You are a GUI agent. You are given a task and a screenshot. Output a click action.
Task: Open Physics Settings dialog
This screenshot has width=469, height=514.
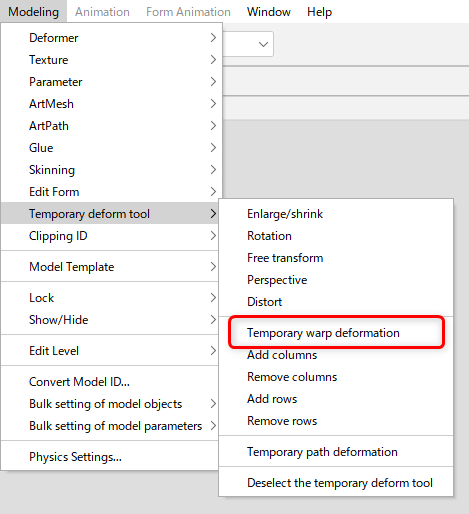[109, 457]
